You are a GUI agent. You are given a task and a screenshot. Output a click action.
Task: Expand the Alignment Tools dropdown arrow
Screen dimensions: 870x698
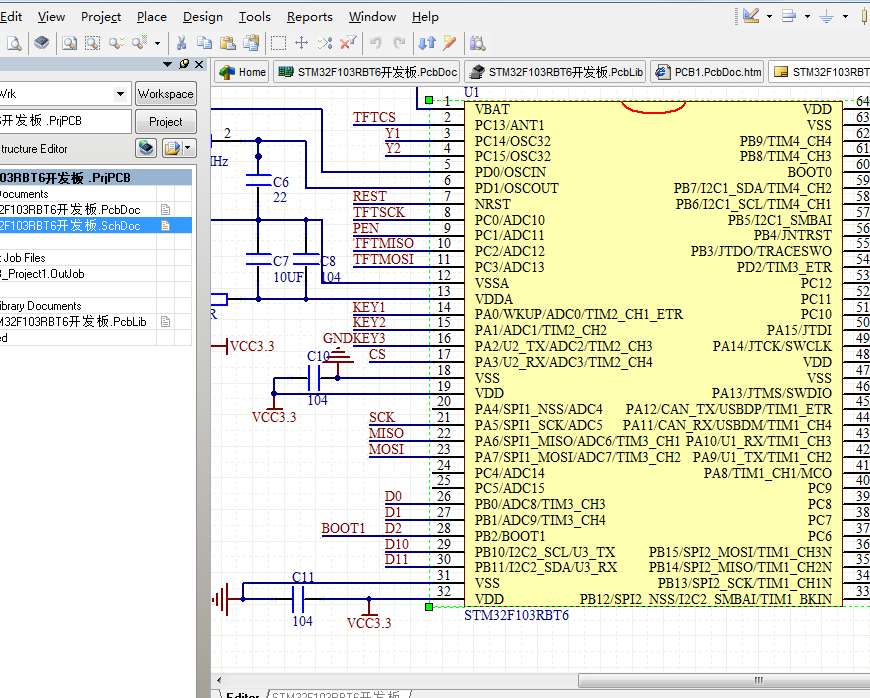[x=807, y=17]
